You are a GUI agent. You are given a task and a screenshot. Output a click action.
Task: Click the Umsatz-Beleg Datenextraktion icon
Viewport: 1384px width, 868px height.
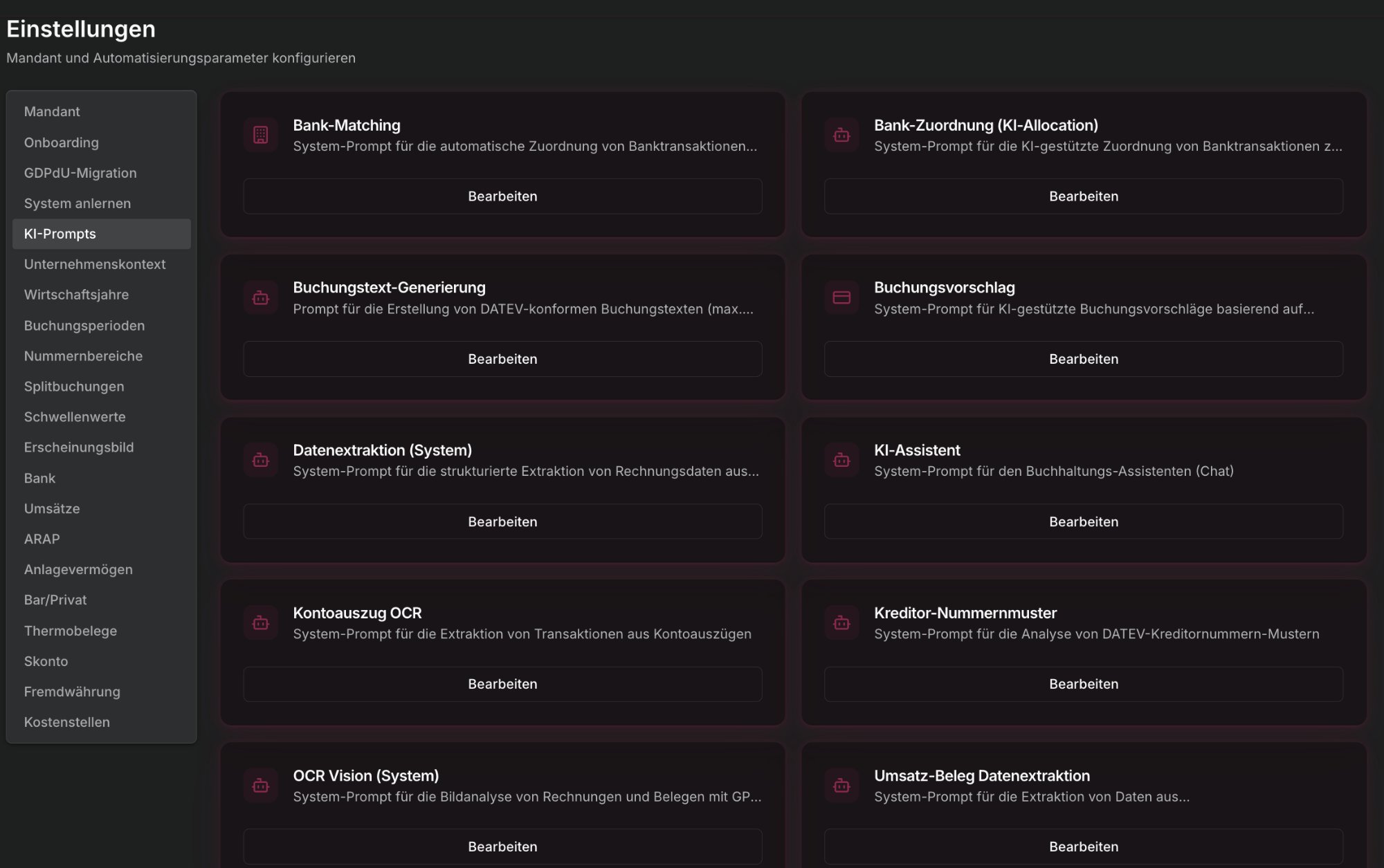(841, 786)
